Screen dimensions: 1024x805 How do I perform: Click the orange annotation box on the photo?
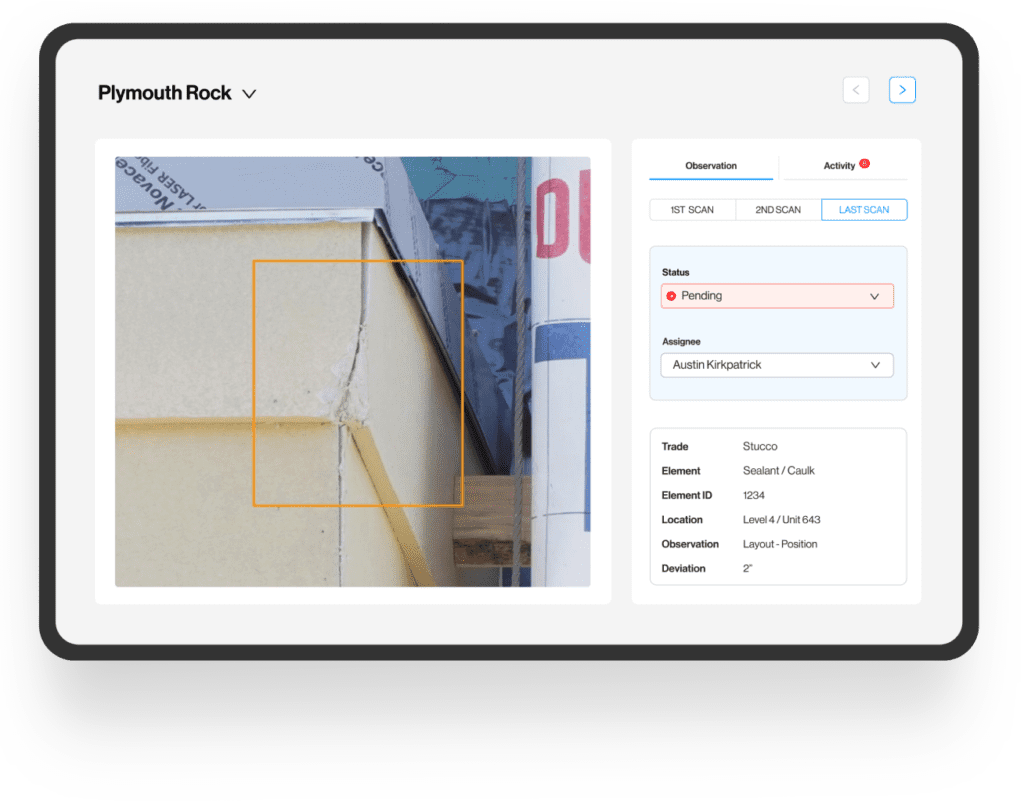[x=358, y=382]
